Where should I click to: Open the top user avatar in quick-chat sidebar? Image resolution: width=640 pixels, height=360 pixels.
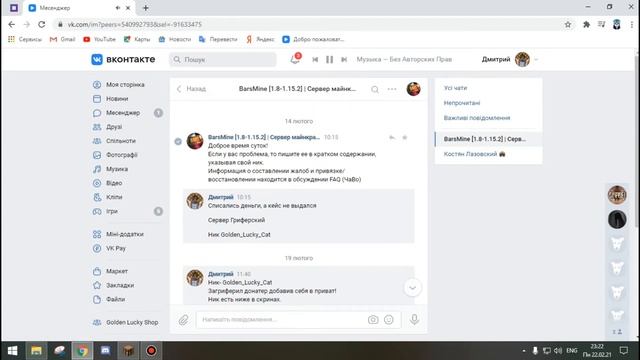click(617, 195)
